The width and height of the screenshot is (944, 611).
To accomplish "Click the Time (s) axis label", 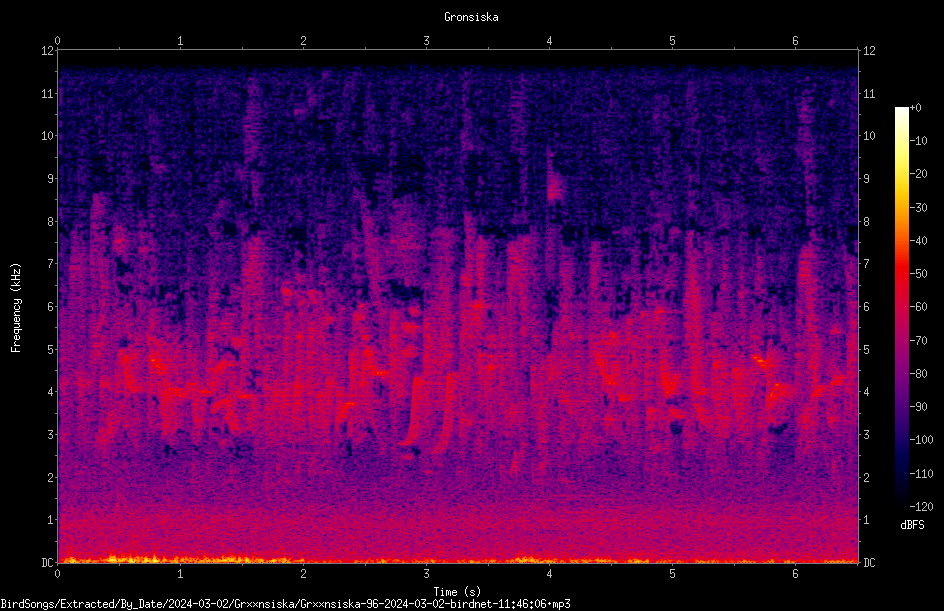I will (x=457, y=592).
